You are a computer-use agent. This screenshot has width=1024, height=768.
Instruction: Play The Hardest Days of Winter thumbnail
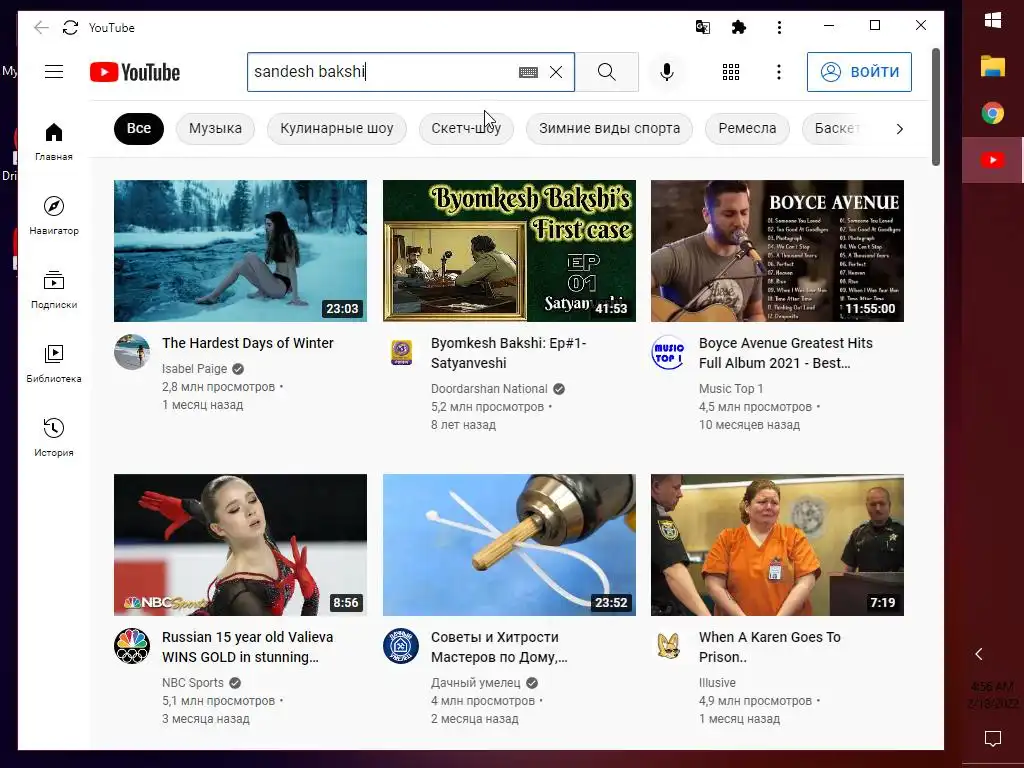click(x=240, y=251)
